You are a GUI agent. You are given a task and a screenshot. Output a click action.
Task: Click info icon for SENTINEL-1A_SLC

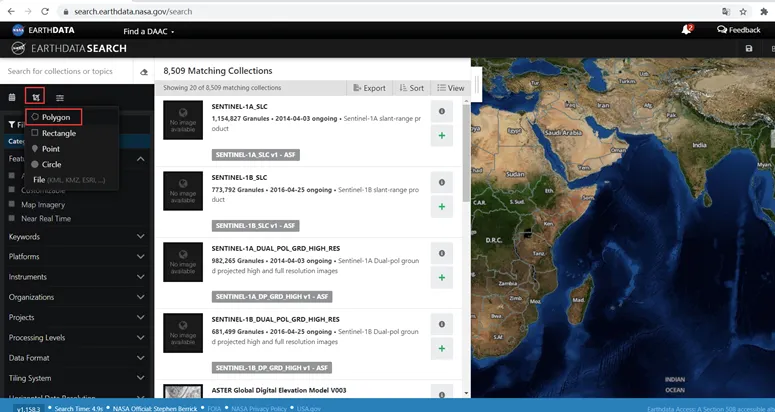pos(442,111)
